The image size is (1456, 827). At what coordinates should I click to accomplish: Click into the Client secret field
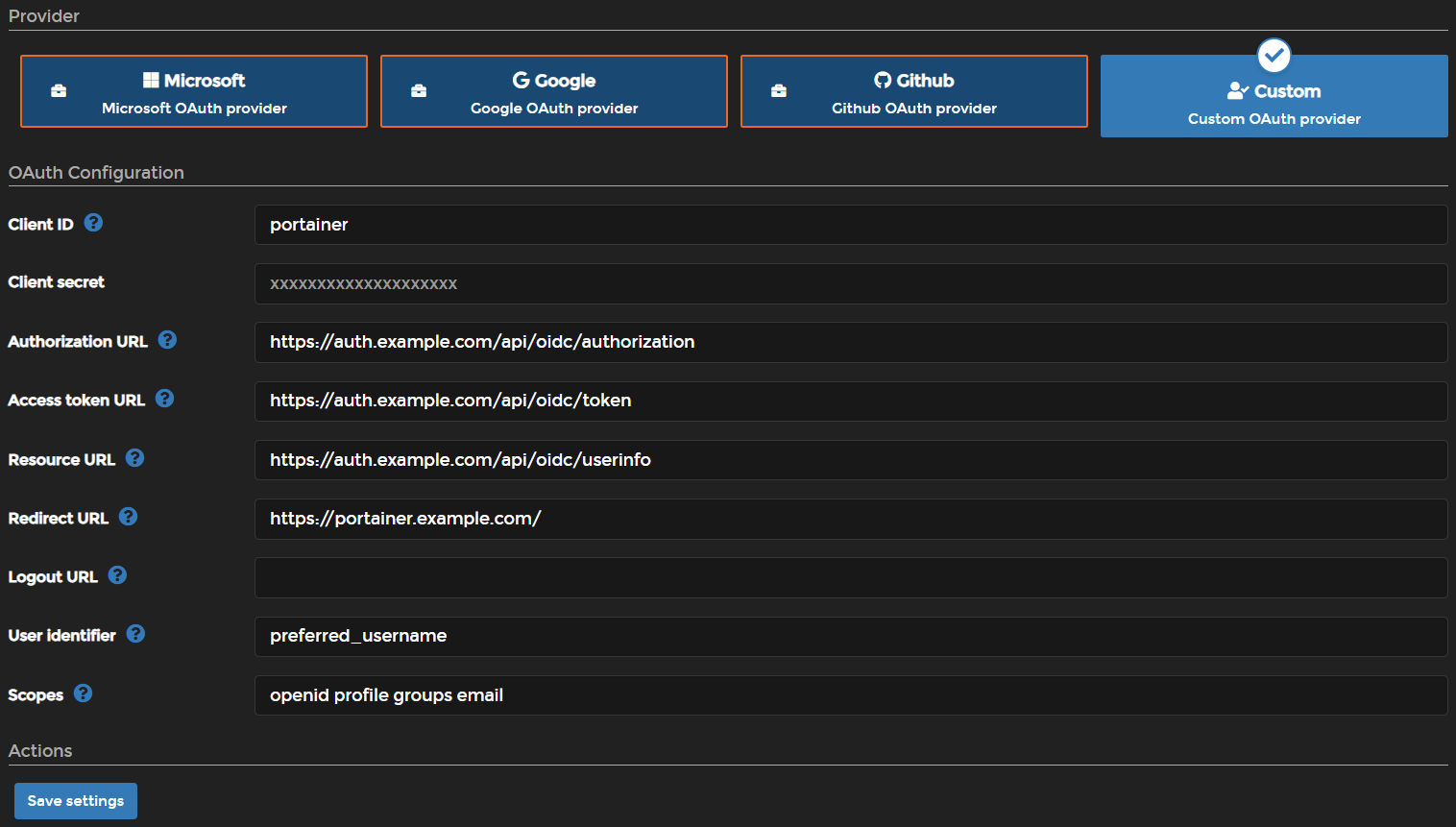tap(850, 284)
